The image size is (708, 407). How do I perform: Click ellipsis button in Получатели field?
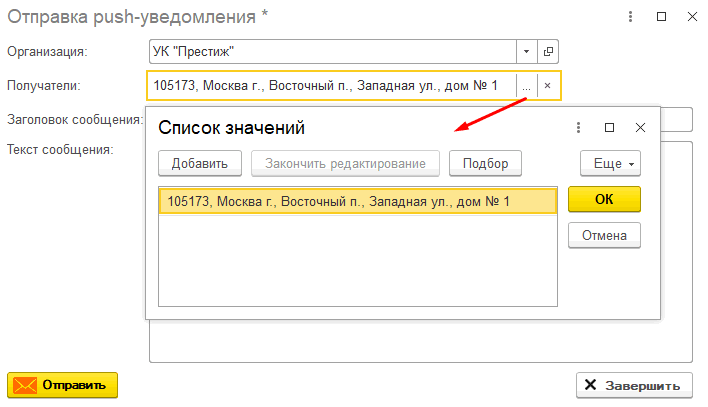tap(527, 86)
